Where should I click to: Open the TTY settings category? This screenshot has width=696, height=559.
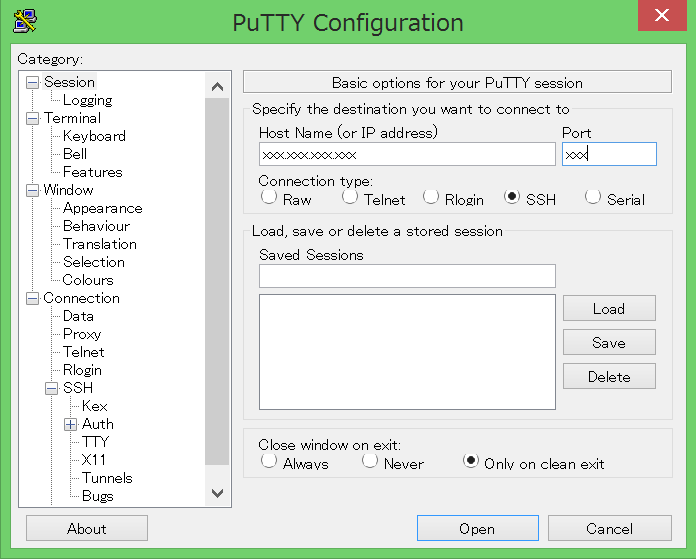(x=95, y=442)
